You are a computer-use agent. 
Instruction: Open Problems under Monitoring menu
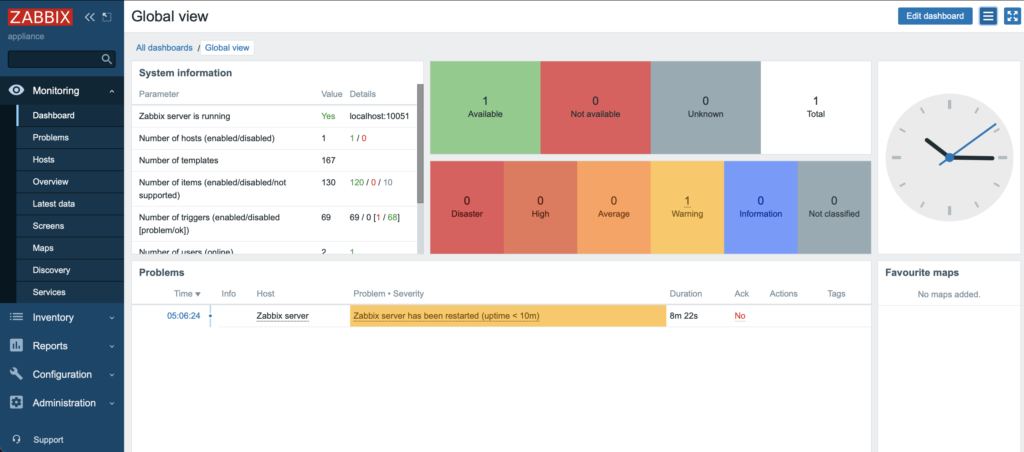coord(50,137)
